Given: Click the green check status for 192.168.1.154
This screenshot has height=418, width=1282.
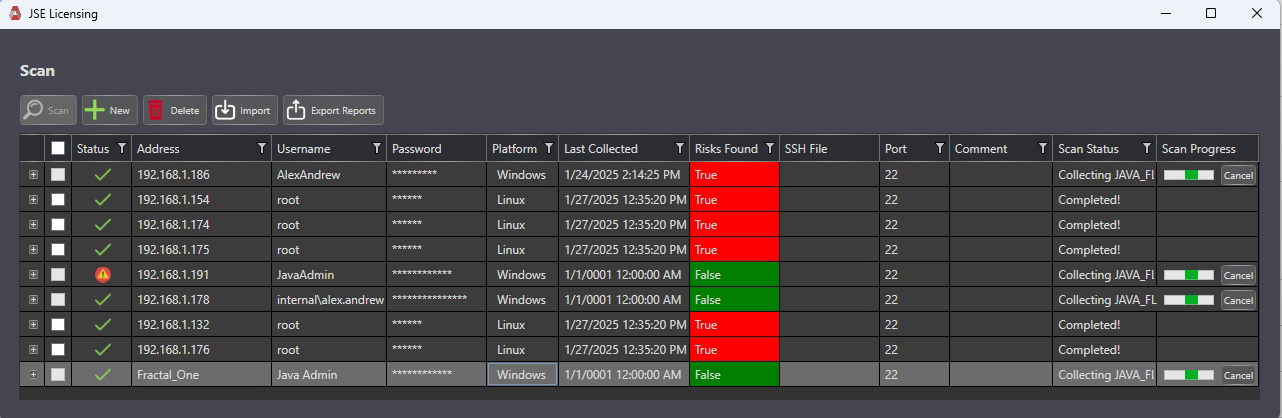Looking at the screenshot, I should (102, 200).
